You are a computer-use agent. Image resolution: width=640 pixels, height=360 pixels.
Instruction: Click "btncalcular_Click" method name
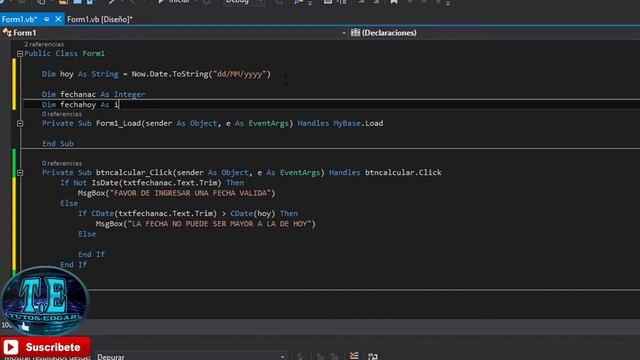click(x=134, y=173)
